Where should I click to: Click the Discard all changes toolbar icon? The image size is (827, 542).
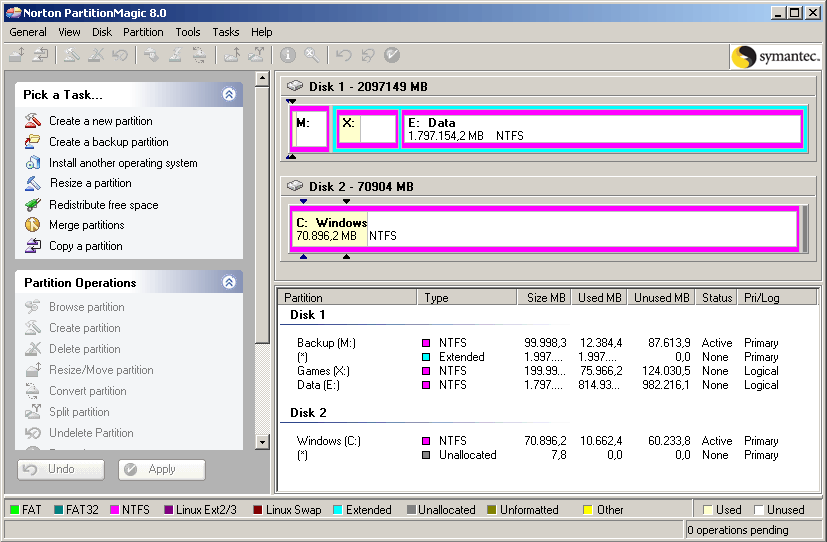[x=368, y=55]
